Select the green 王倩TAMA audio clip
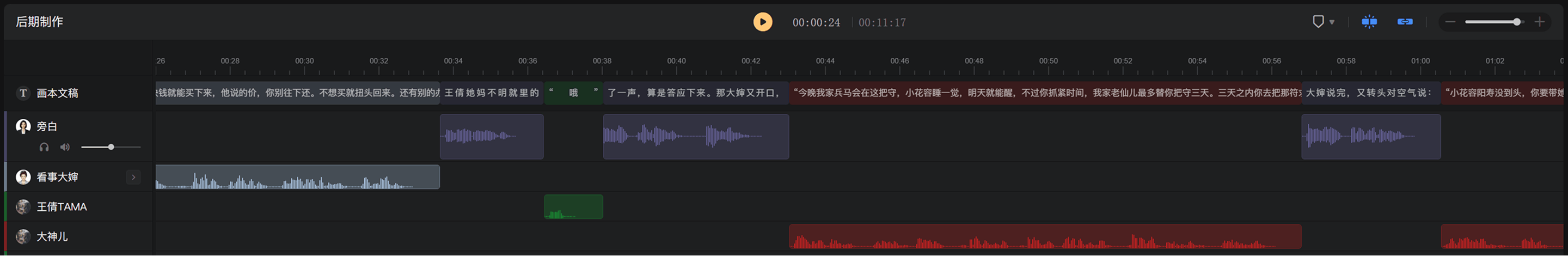 [573, 206]
